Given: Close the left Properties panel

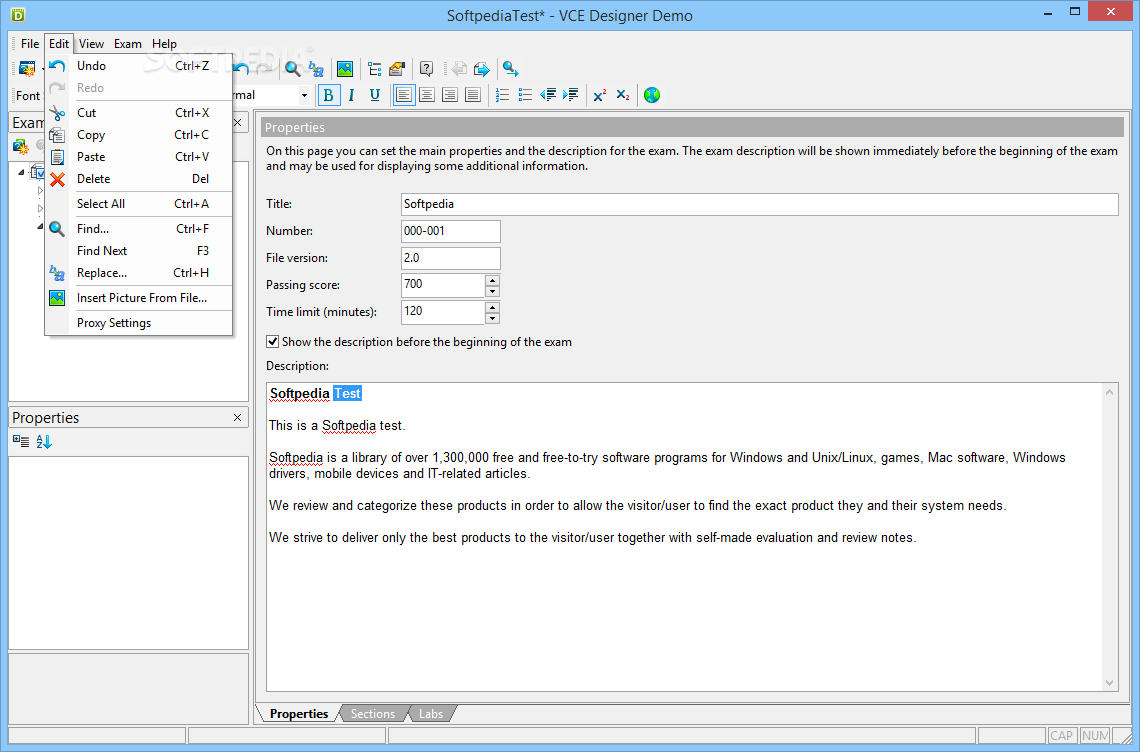Looking at the screenshot, I should (237, 417).
